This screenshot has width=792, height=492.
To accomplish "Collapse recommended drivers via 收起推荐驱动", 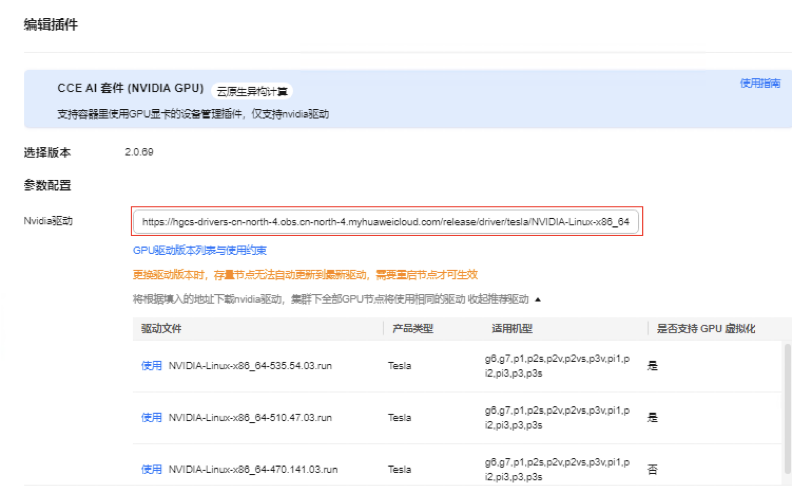I will (504, 300).
